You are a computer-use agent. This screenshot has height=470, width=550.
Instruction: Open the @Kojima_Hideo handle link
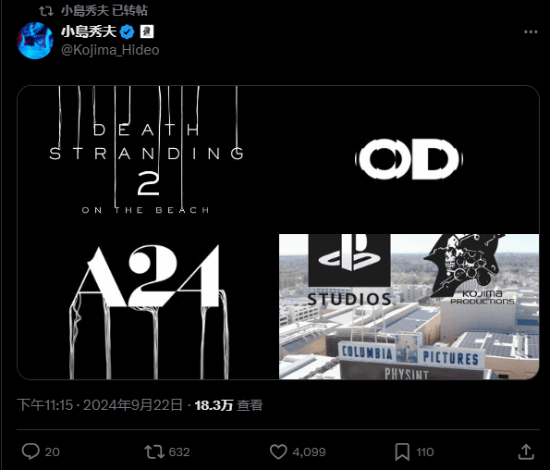coord(110,50)
